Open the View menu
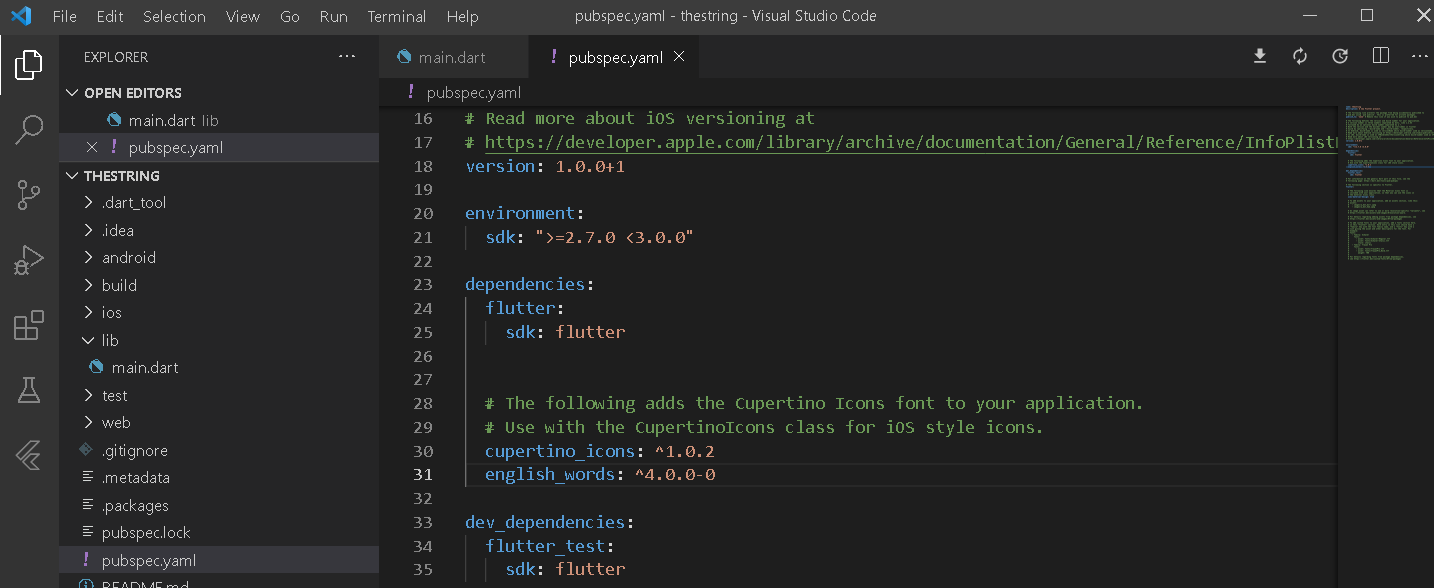The width and height of the screenshot is (1434, 588). pyautogui.click(x=243, y=17)
